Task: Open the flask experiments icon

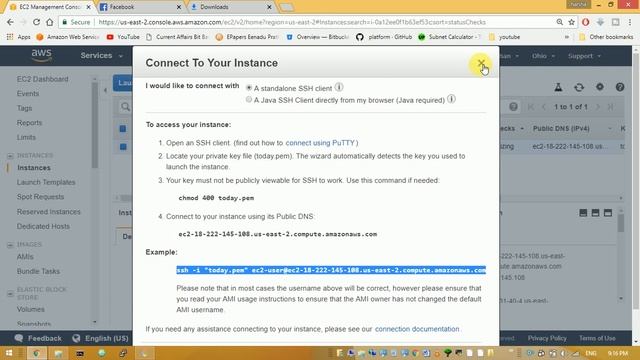Action: click(x=558, y=87)
